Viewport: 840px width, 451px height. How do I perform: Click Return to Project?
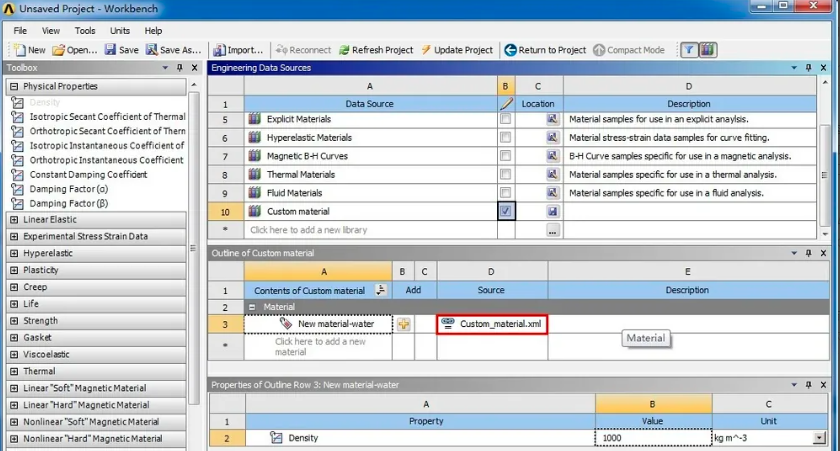[545, 50]
